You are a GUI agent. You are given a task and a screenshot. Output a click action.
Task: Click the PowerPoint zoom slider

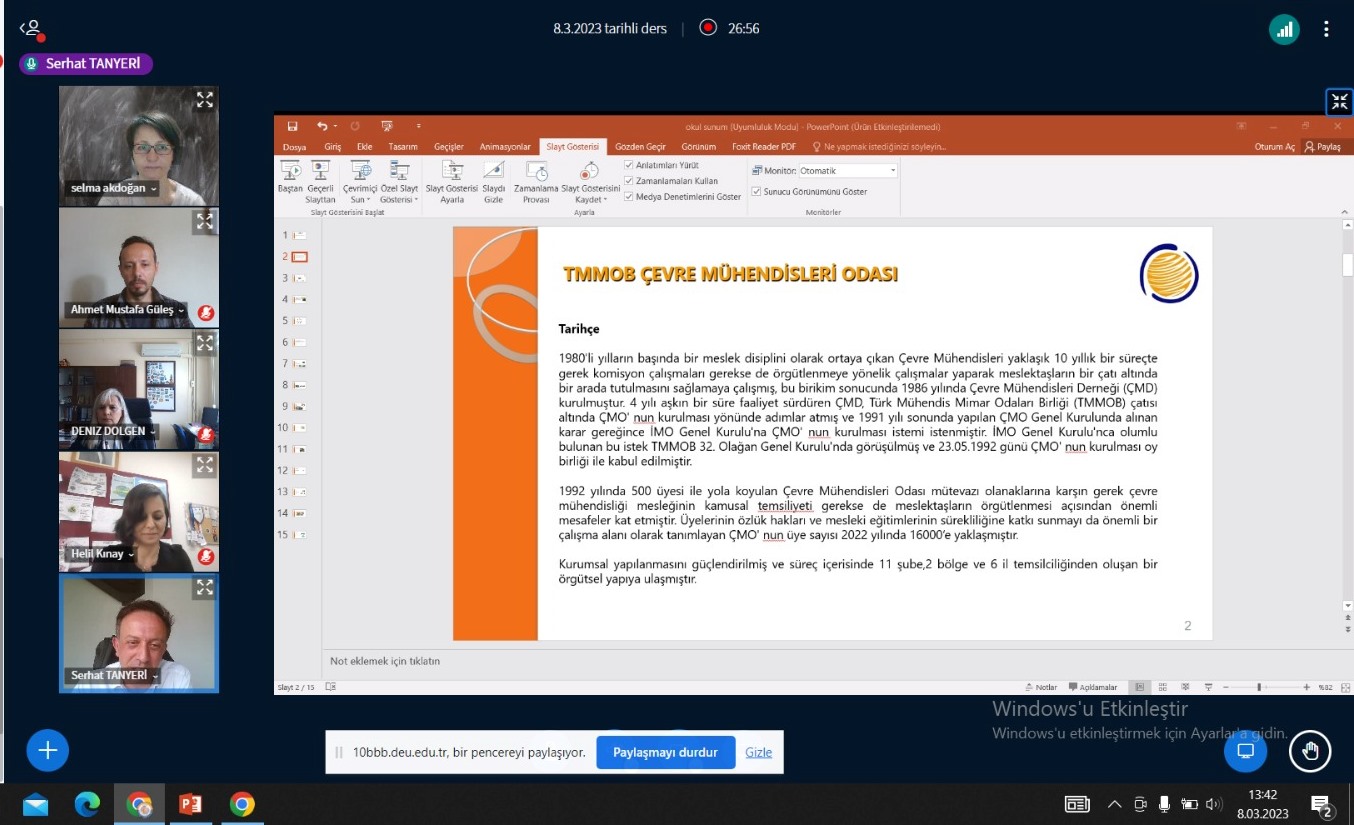pos(1259,687)
